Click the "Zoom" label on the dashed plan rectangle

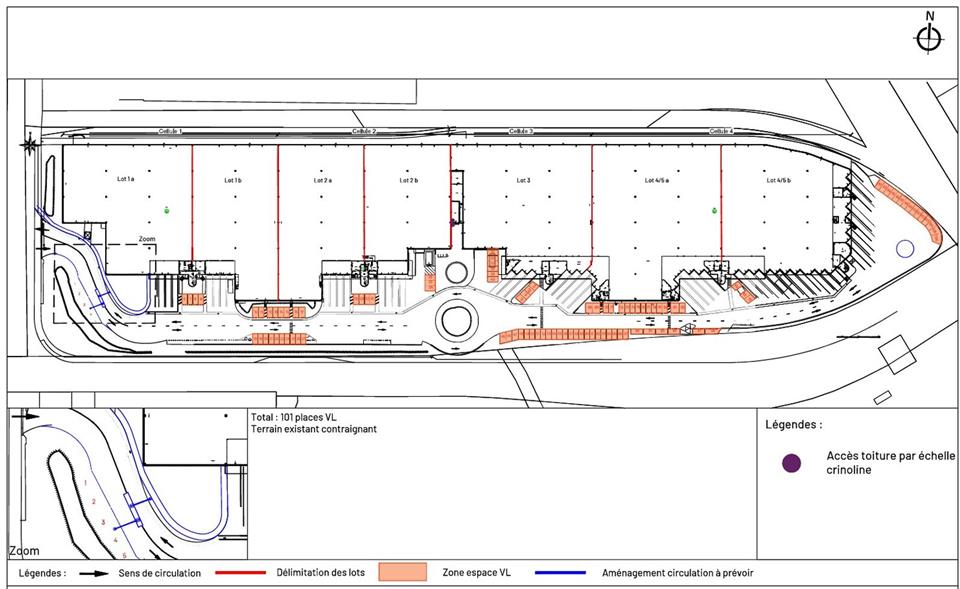pos(147,239)
